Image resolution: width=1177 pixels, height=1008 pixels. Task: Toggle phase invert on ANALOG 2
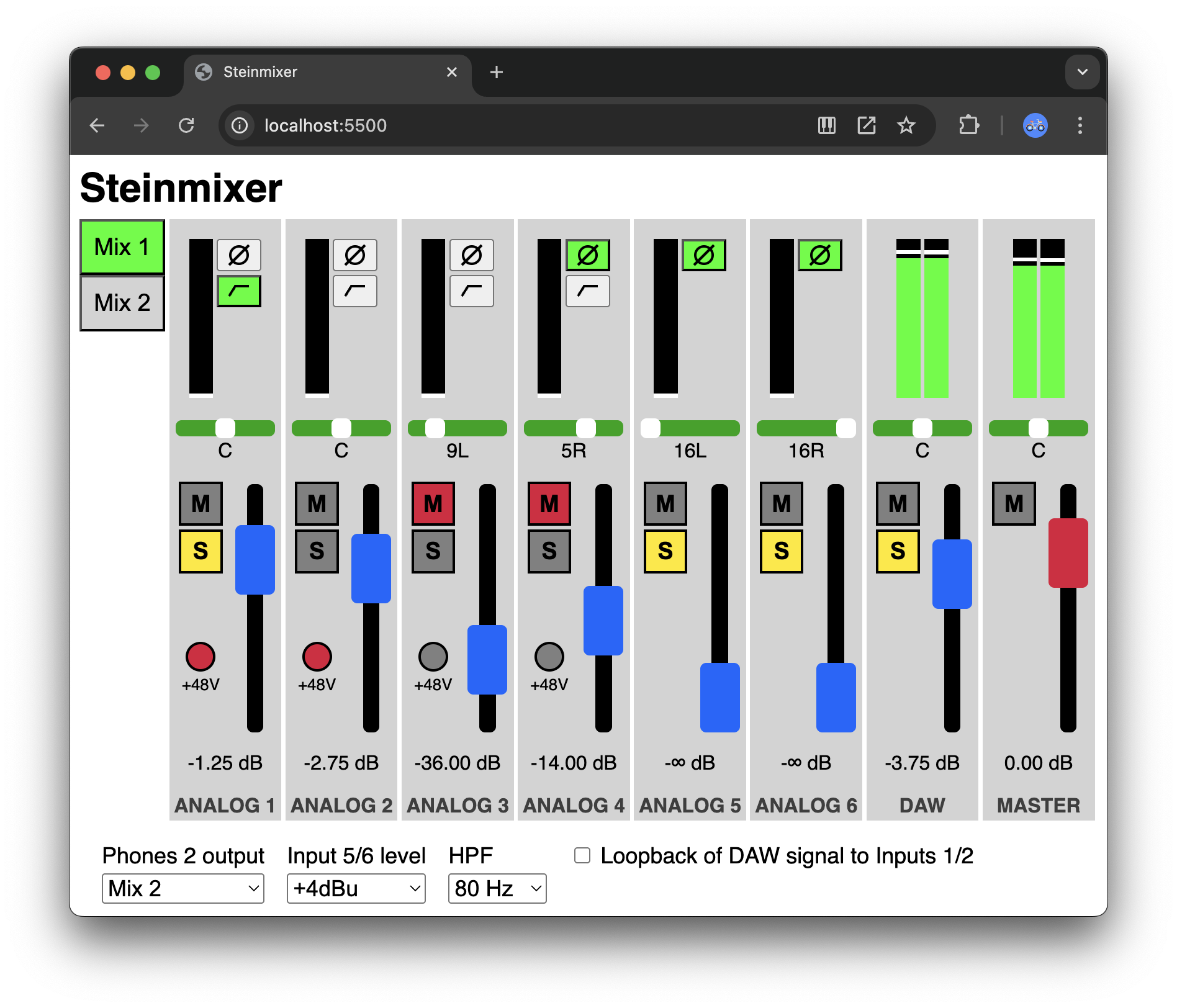tap(355, 255)
